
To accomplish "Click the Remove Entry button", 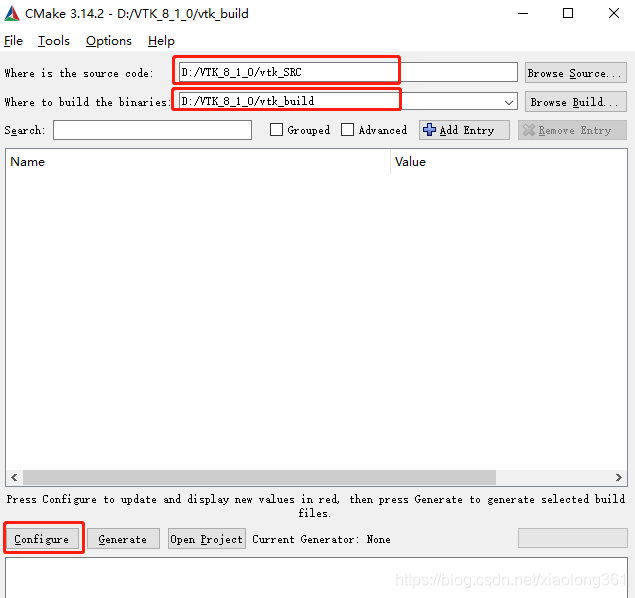I will [x=572, y=130].
